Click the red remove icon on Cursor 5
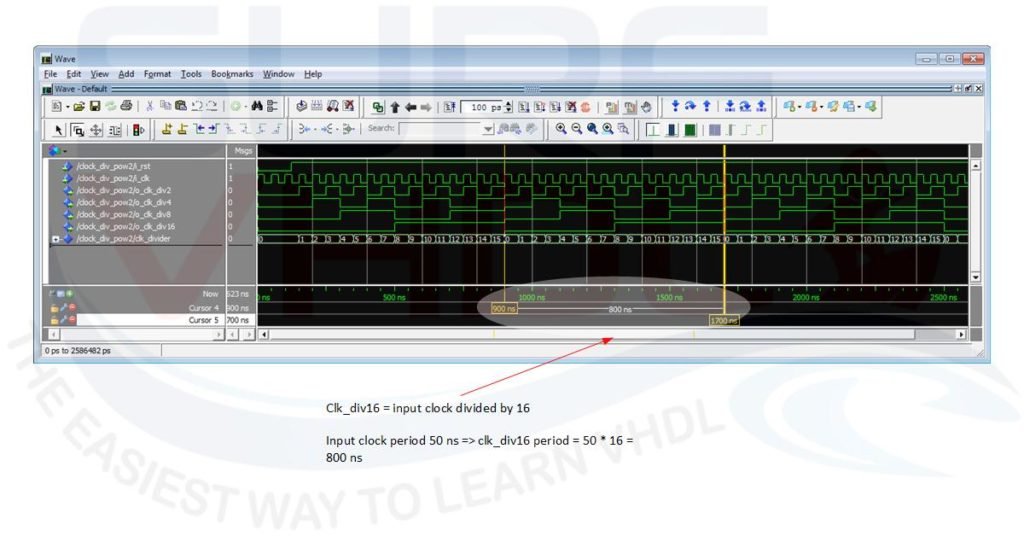Screen dimensions: 1024x536 point(72,320)
